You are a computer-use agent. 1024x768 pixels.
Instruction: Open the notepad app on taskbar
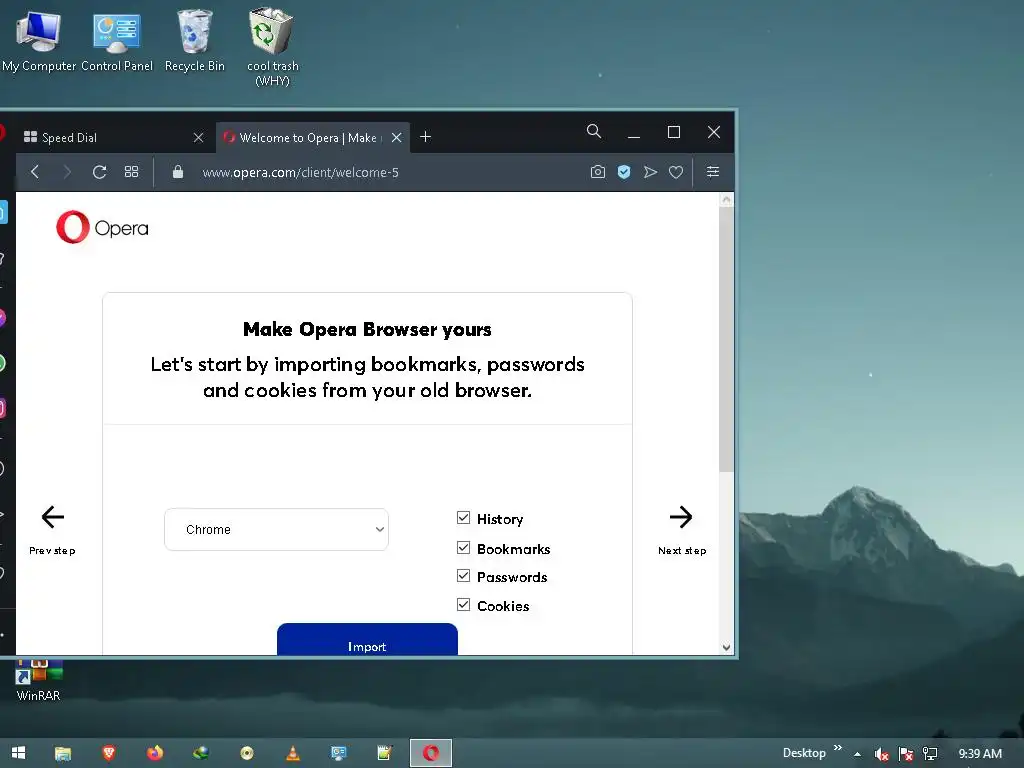385,753
